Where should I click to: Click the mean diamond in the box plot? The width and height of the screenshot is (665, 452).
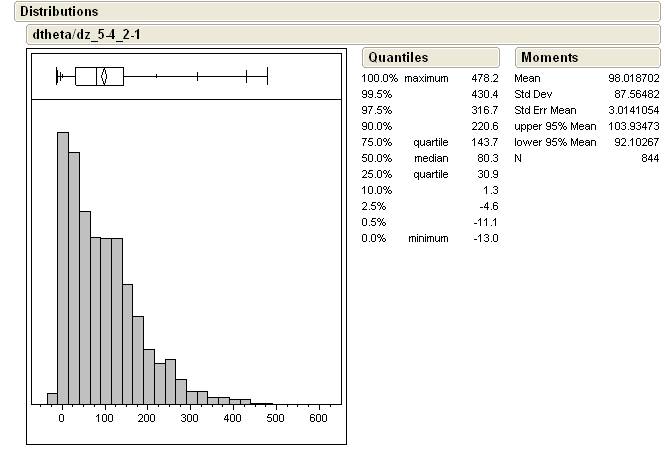(x=102, y=76)
